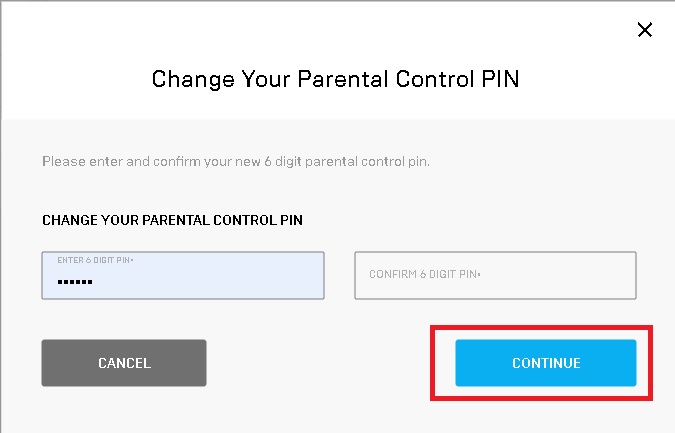The height and width of the screenshot is (433, 675).
Task: Click the word 'Continue' inside the red outline
Action: [x=545, y=363]
